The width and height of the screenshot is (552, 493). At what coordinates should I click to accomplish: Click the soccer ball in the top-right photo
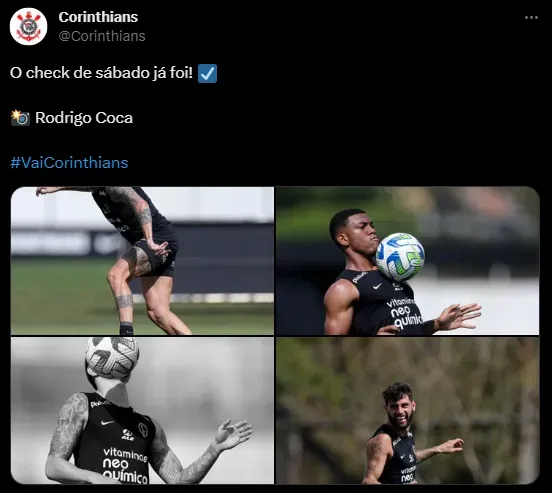pyautogui.click(x=400, y=257)
